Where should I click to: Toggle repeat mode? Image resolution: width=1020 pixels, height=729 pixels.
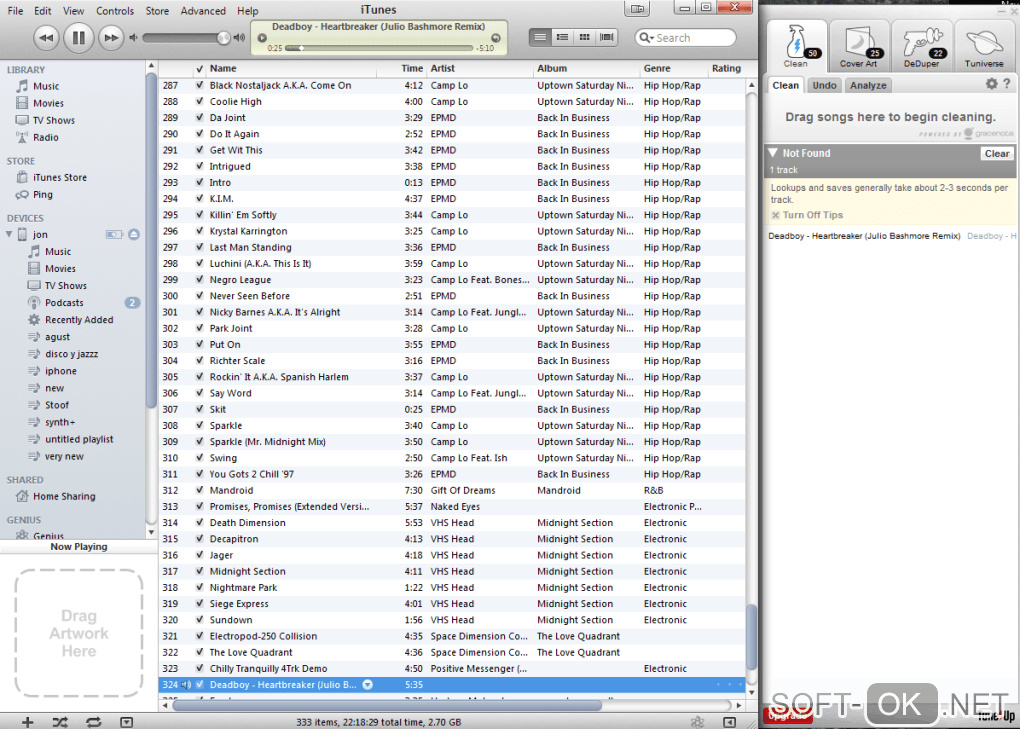click(x=93, y=722)
